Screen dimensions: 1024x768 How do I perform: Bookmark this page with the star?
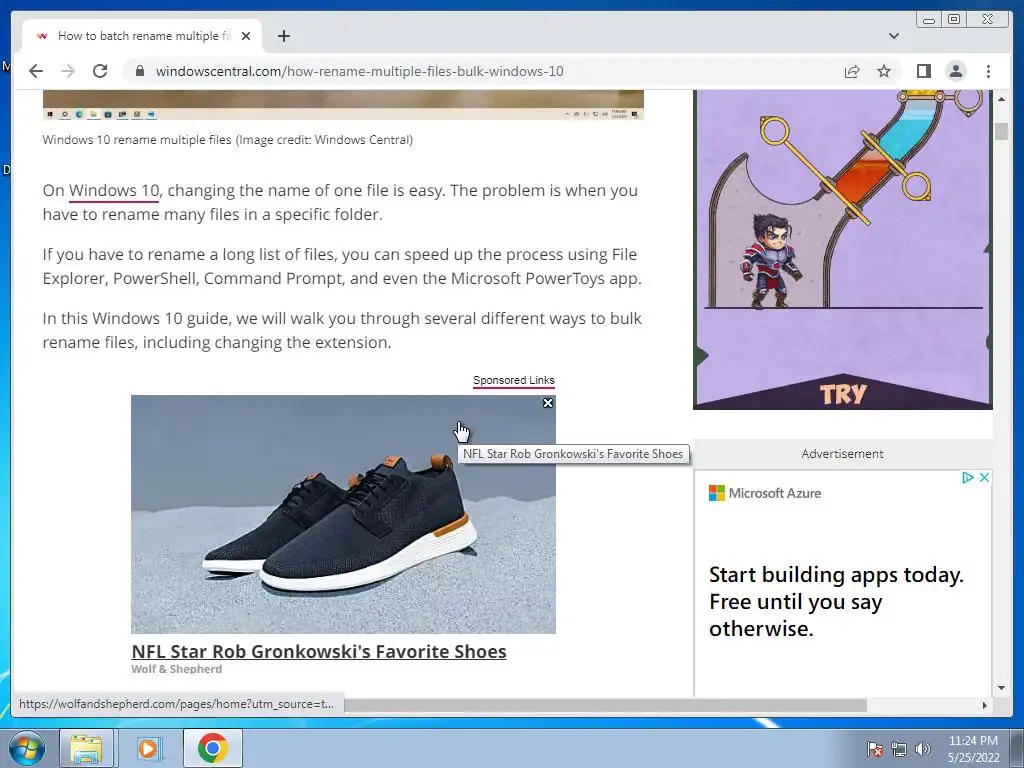click(884, 71)
